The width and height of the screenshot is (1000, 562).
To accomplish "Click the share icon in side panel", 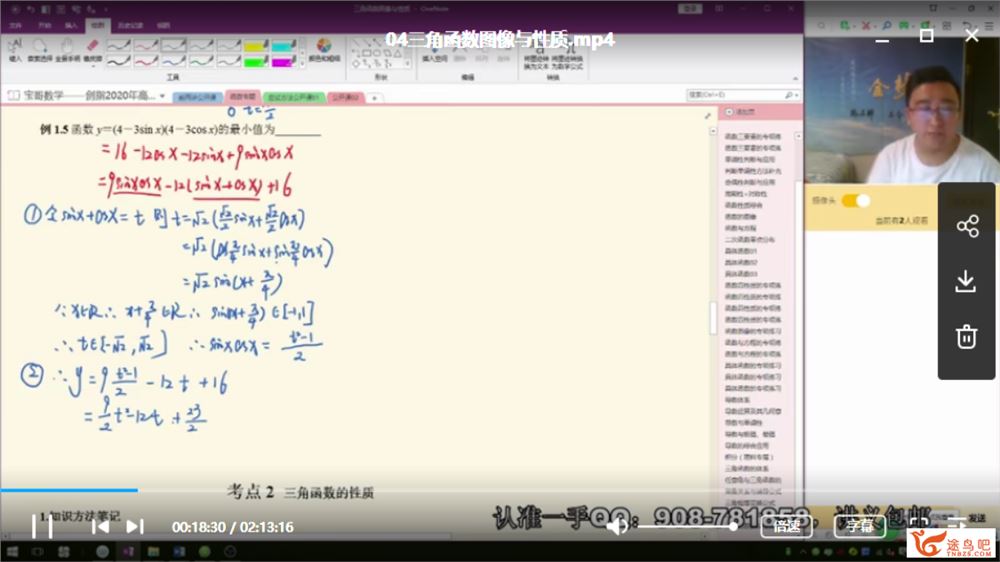I will click(x=967, y=226).
